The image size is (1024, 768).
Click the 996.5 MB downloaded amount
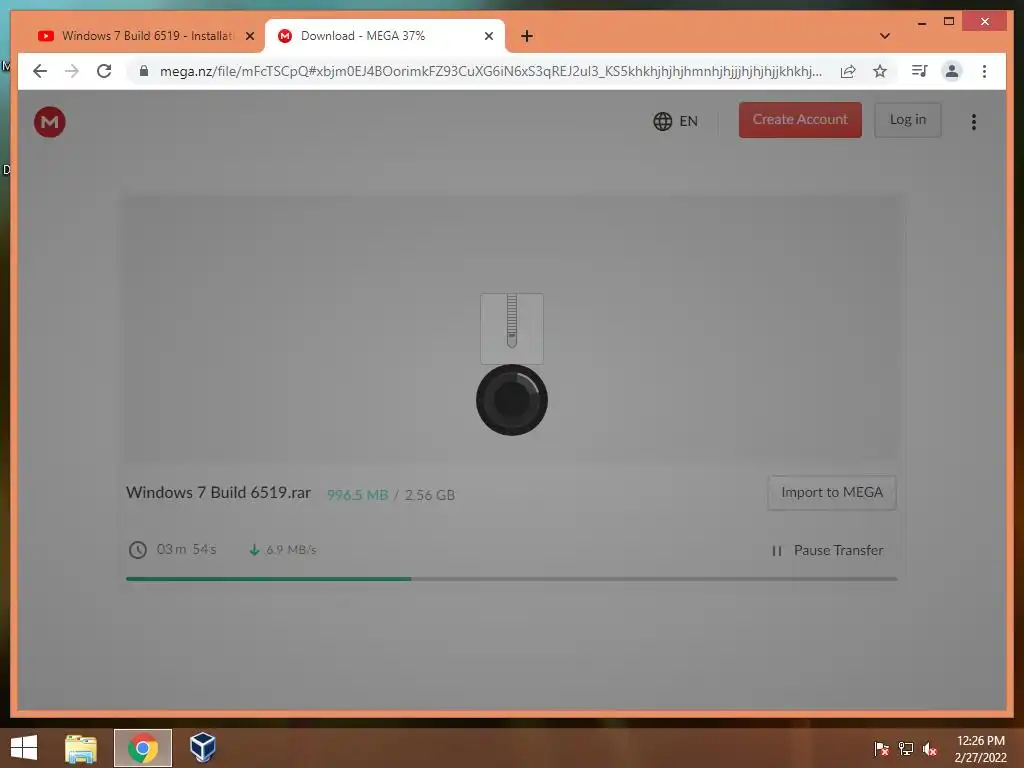357,495
